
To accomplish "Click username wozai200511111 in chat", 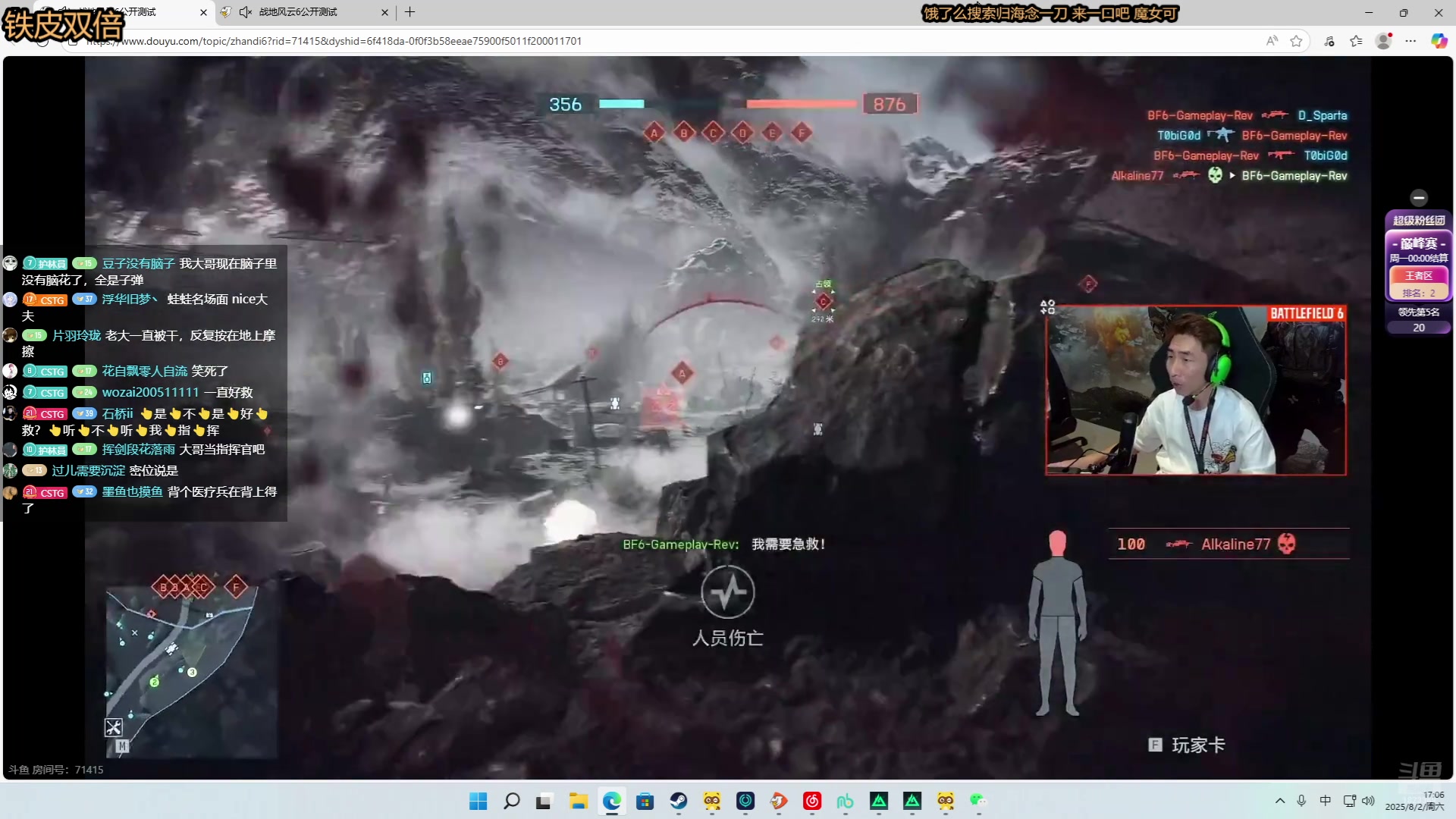I will [150, 392].
